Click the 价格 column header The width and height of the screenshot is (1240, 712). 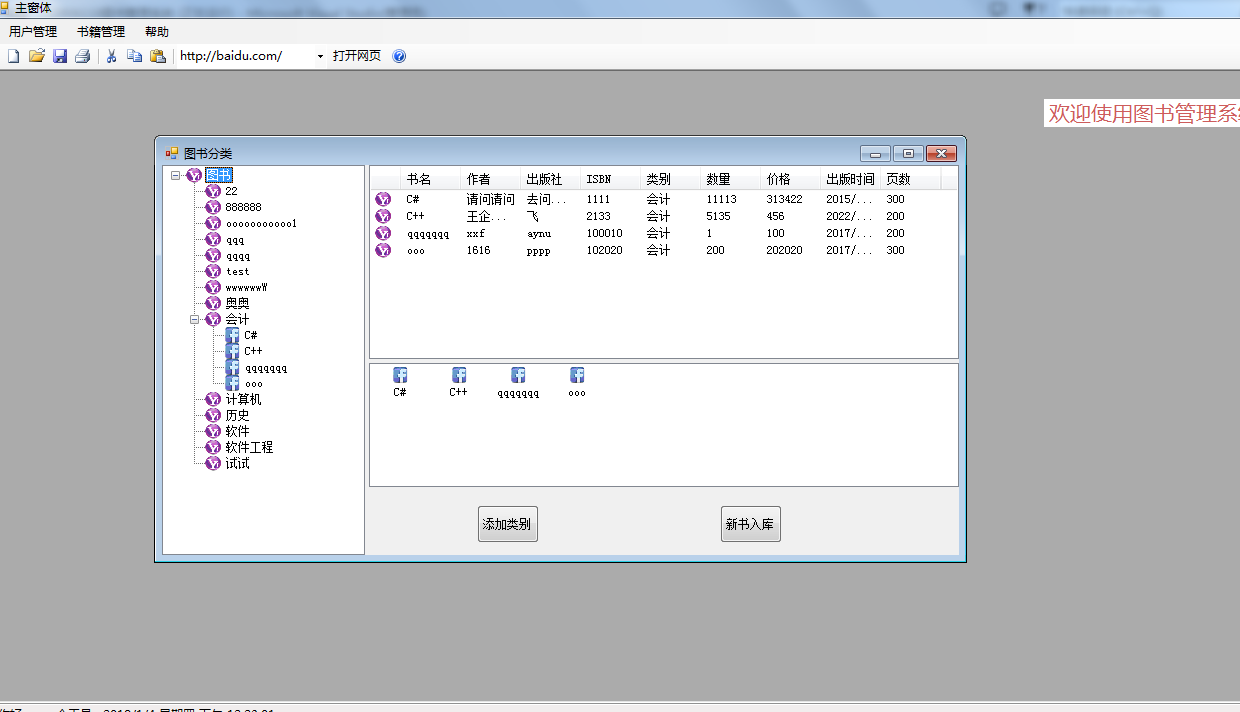pyautogui.click(x=791, y=179)
